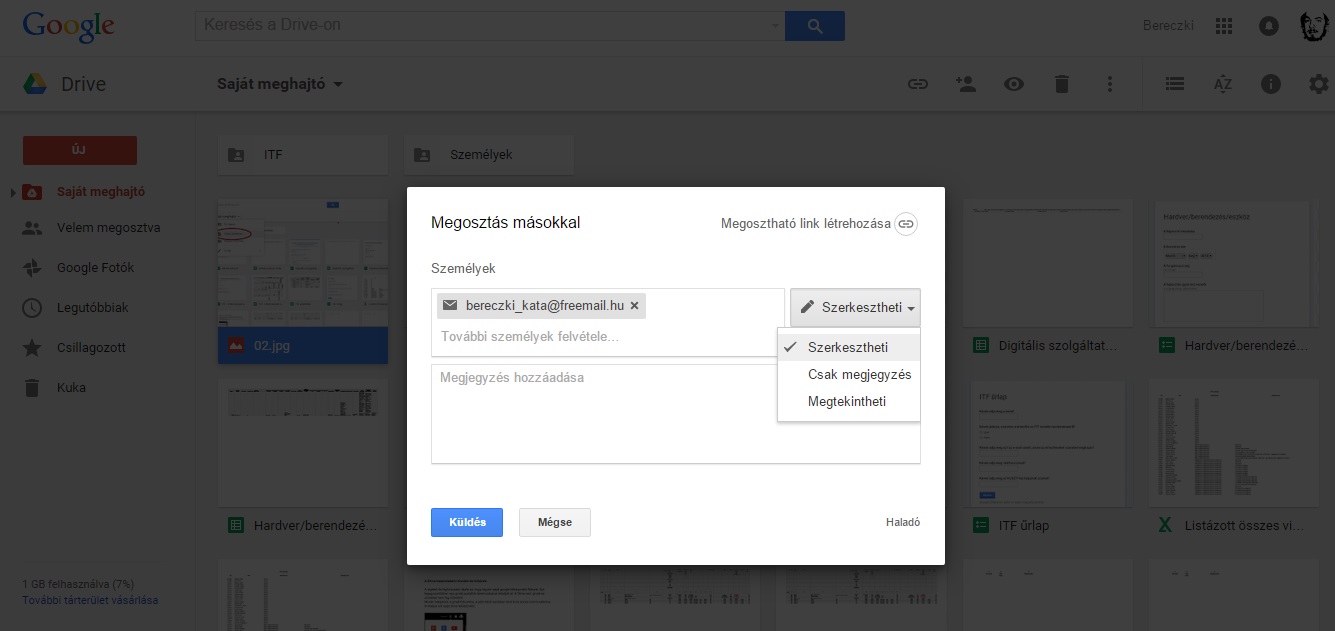Open the three-dot more actions menu
This screenshot has height=631, width=1335.
click(x=1110, y=85)
